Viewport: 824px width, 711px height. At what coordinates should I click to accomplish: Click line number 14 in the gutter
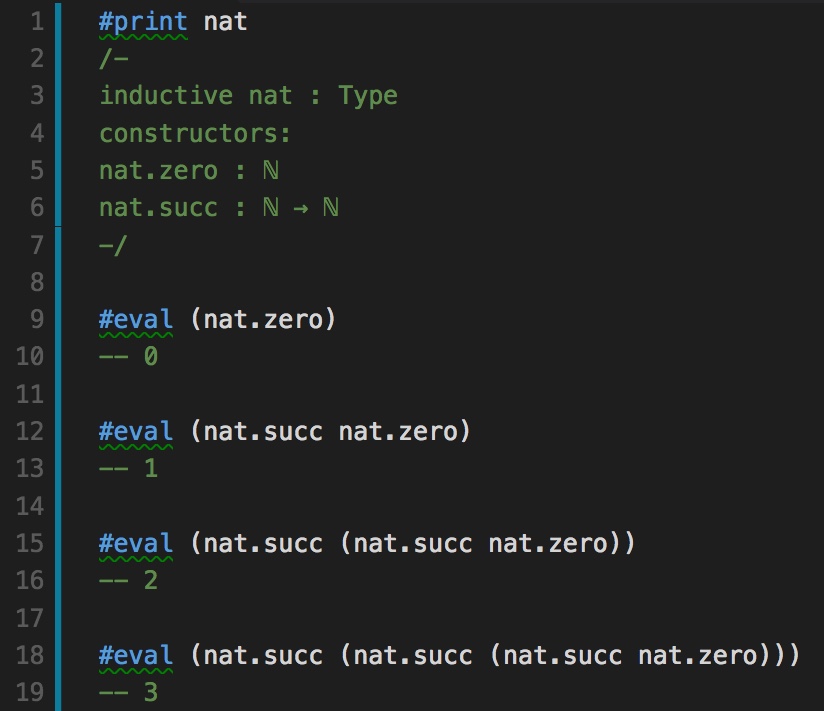point(30,507)
